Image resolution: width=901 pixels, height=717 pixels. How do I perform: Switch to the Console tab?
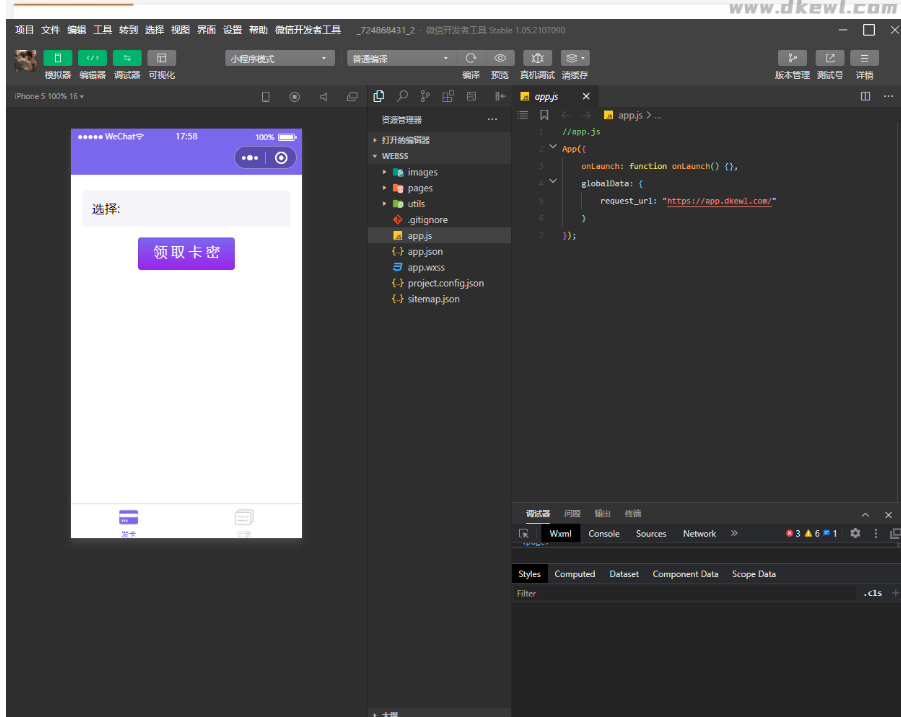pyautogui.click(x=604, y=534)
